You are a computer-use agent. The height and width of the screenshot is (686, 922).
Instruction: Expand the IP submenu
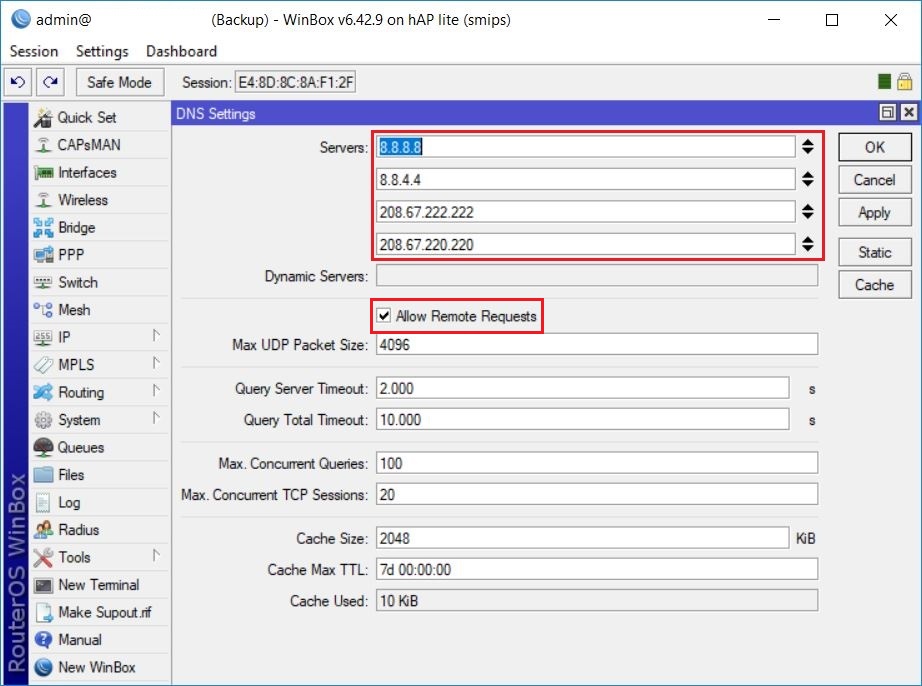tap(156, 336)
